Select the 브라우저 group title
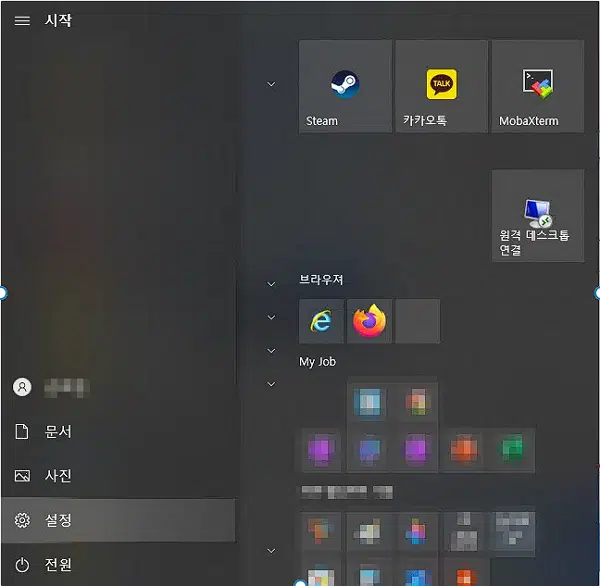 click(321, 279)
